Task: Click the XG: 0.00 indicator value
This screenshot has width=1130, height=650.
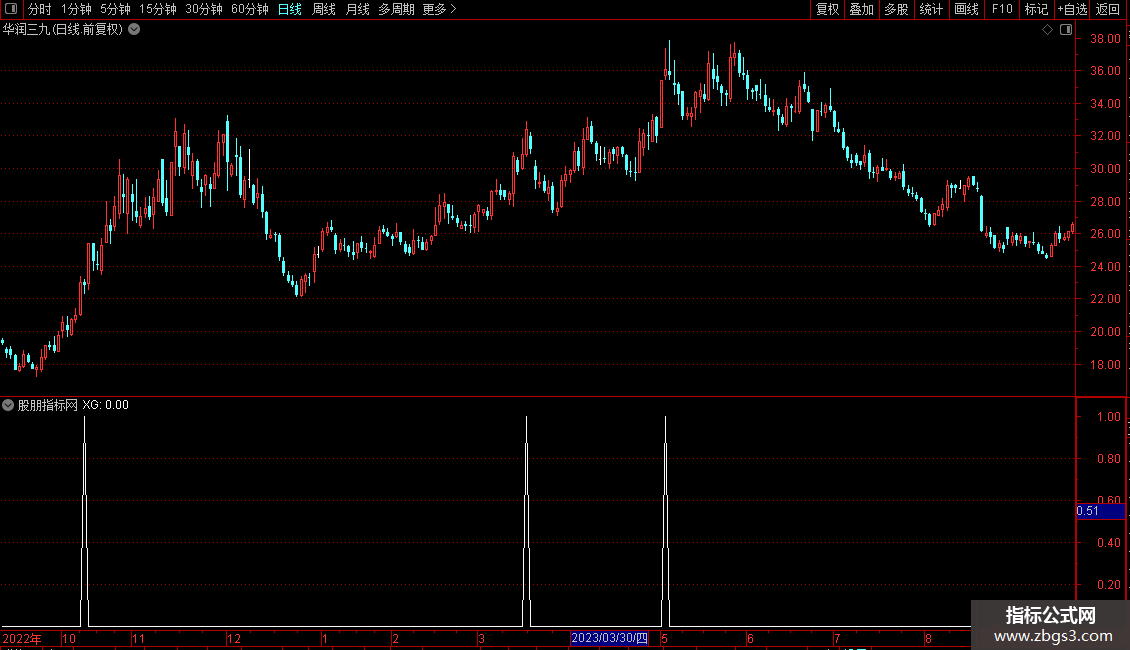Action: 105,405
